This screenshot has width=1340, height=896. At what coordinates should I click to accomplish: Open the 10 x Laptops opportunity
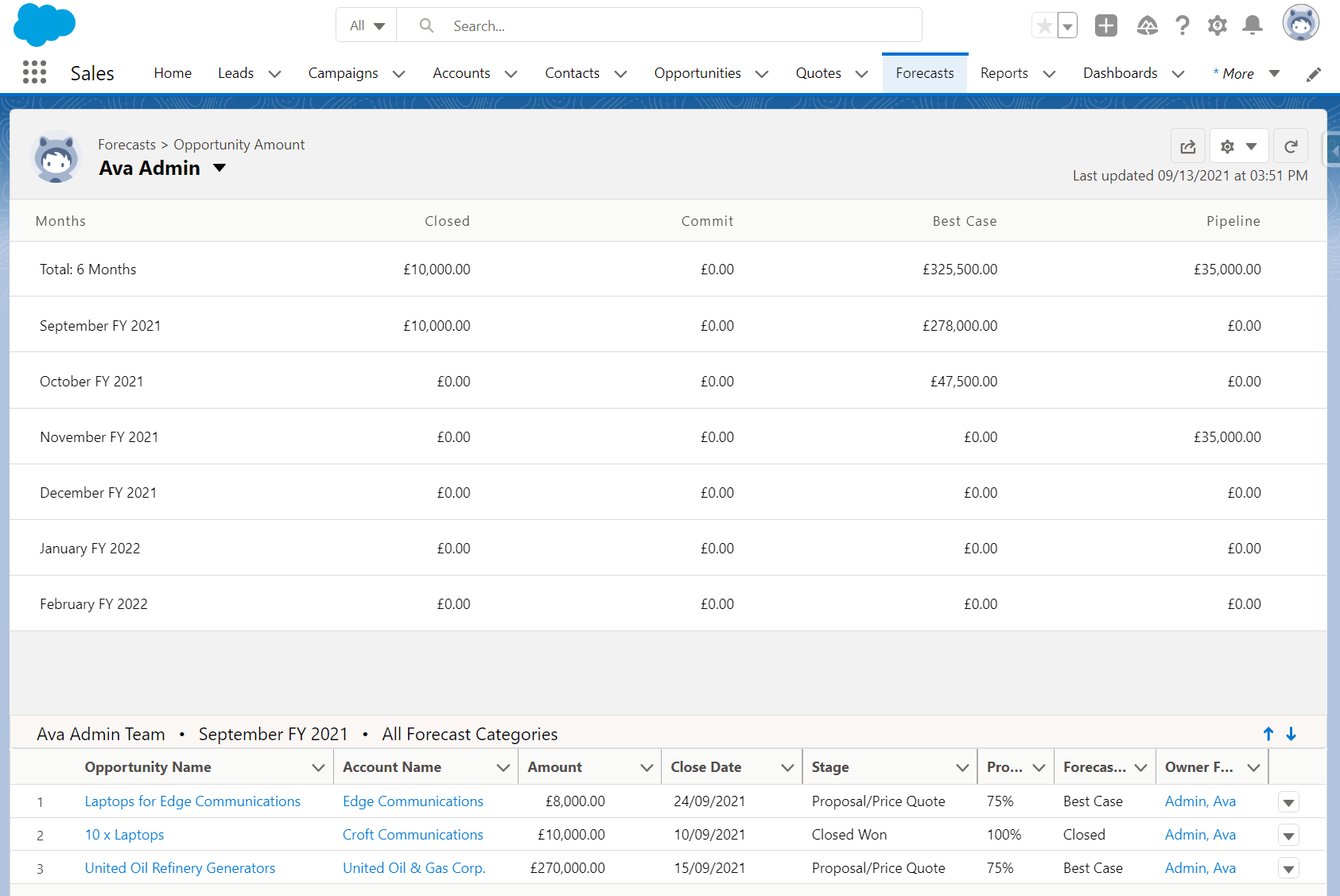pyautogui.click(x=124, y=835)
